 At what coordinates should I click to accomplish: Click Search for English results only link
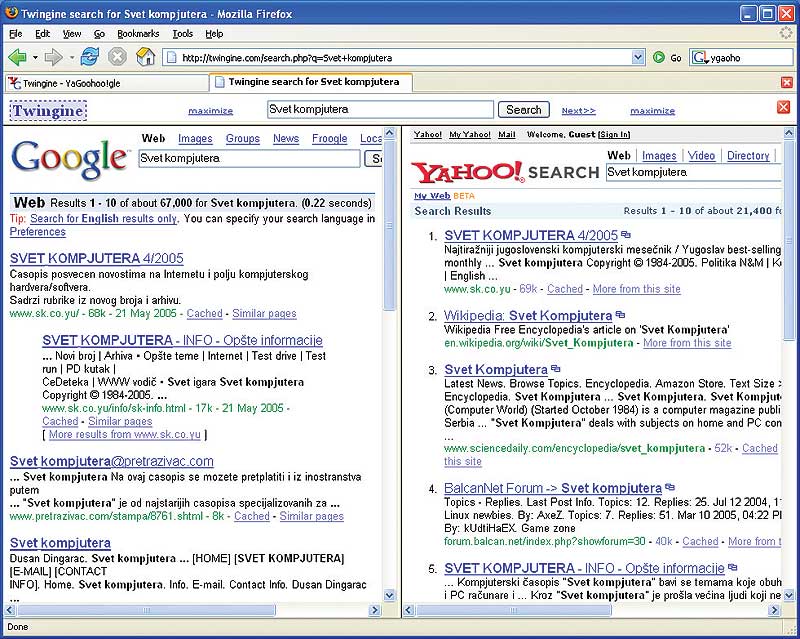(104, 218)
